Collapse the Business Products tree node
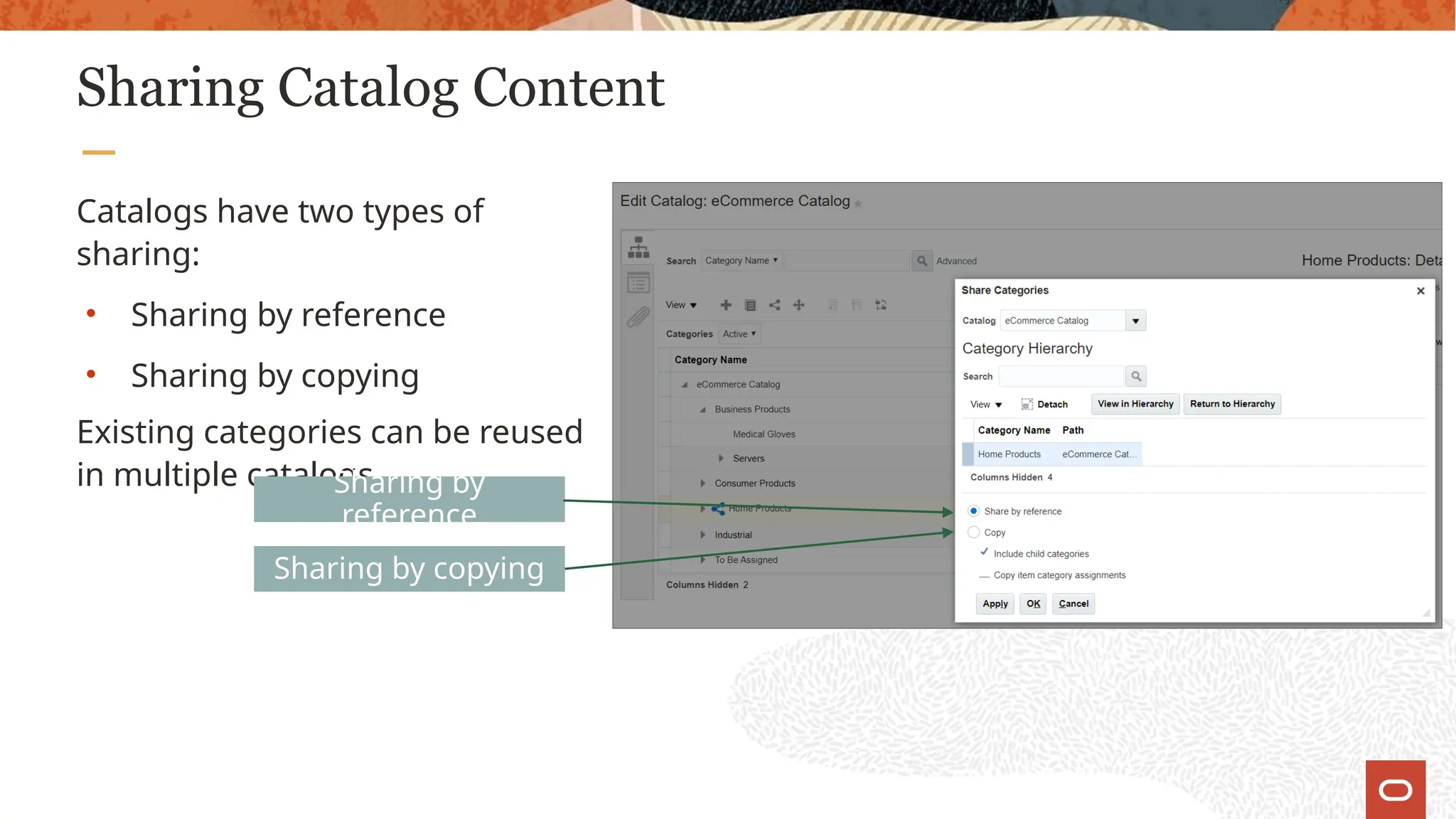This screenshot has width=1456, height=819. 702,409
